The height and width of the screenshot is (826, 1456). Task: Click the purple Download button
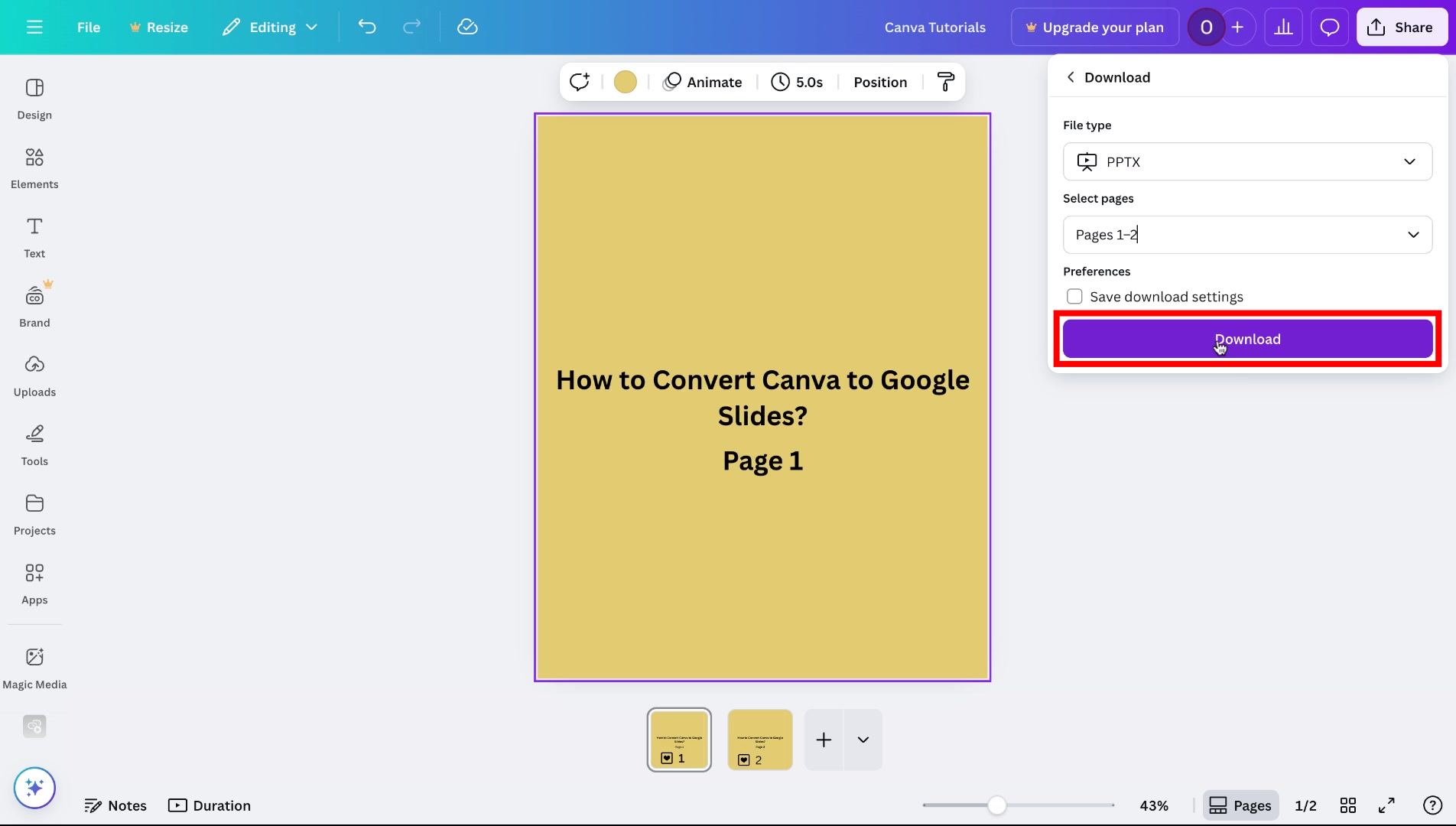click(x=1247, y=339)
